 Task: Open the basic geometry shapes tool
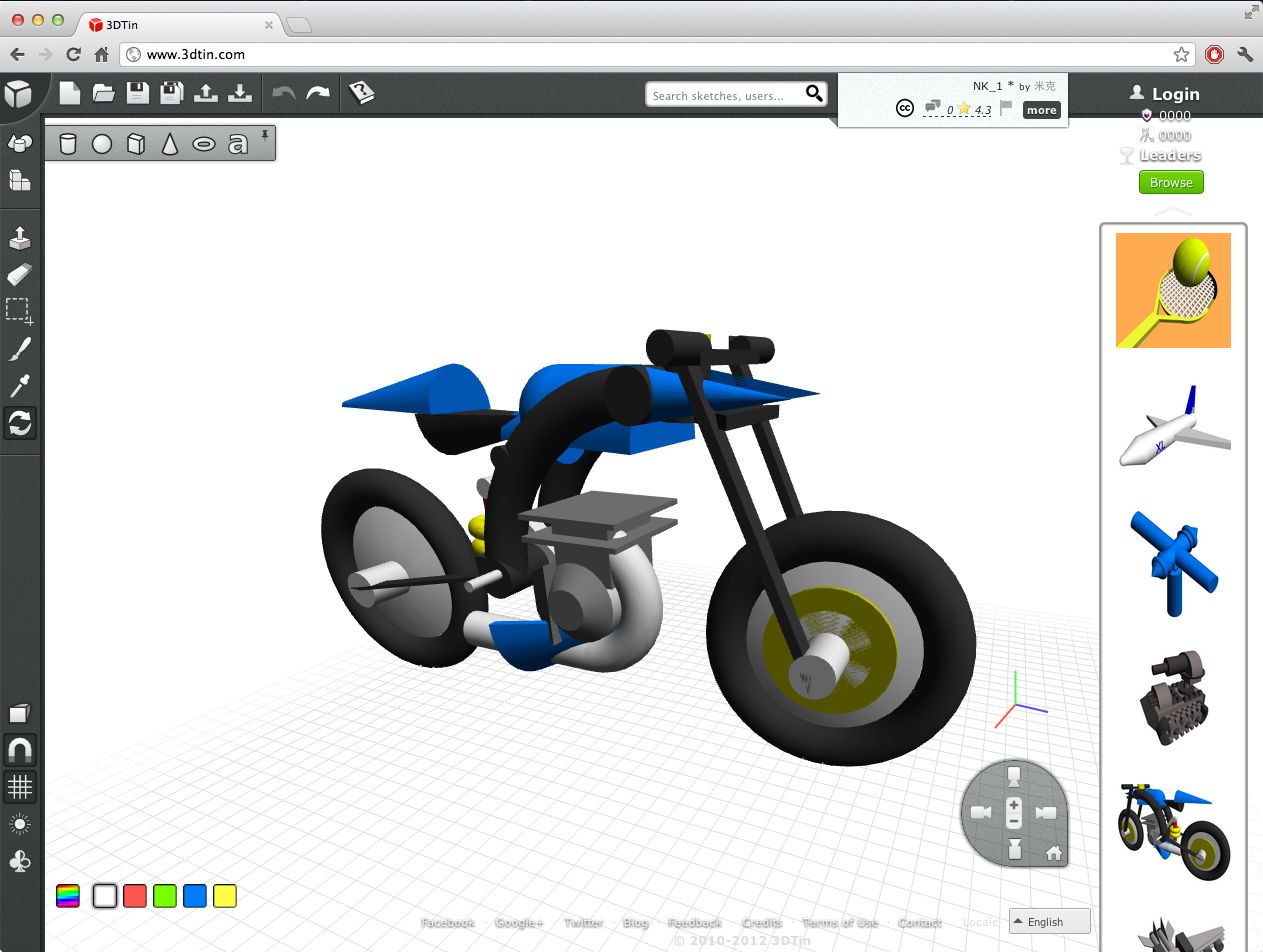tap(20, 144)
